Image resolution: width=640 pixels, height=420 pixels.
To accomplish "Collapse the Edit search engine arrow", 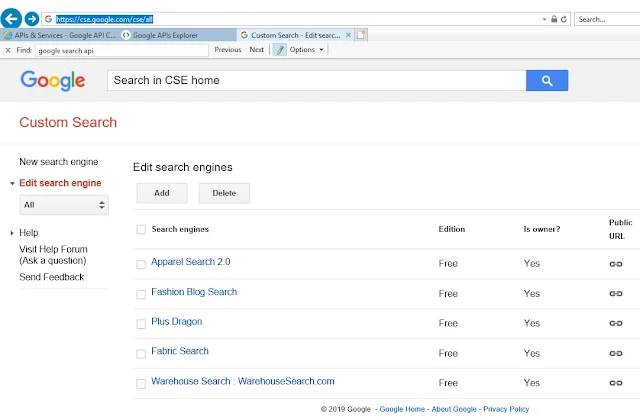I will 12,183.
